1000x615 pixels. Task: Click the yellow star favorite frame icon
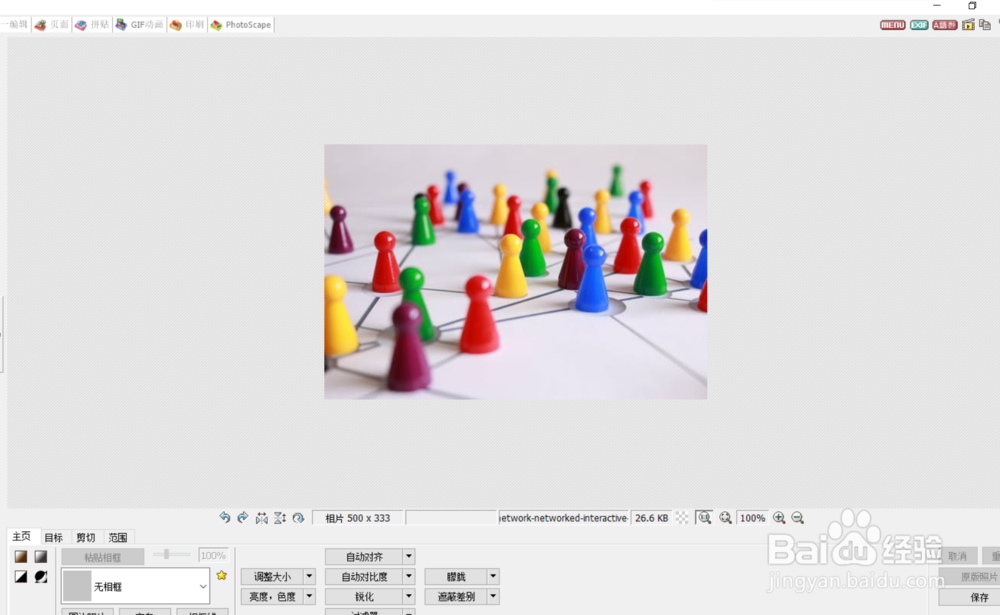tap(221, 575)
